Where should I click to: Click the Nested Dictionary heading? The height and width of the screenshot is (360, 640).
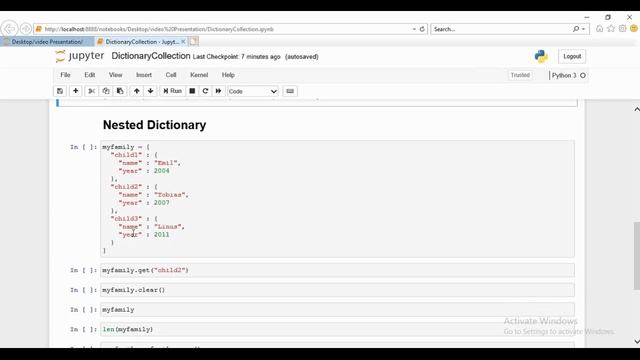[154, 125]
